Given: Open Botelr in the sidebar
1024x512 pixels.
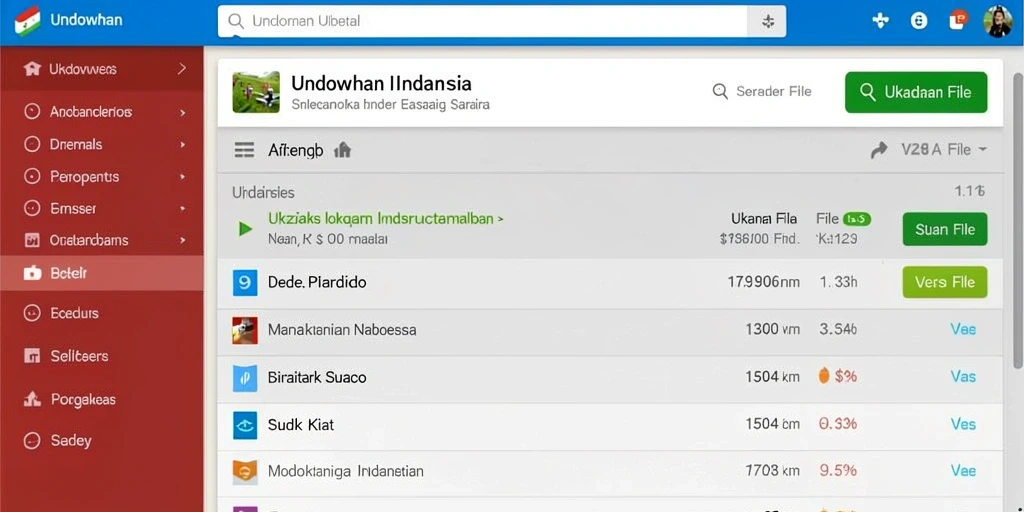Looking at the screenshot, I should pyautogui.click(x=102, y=273).
